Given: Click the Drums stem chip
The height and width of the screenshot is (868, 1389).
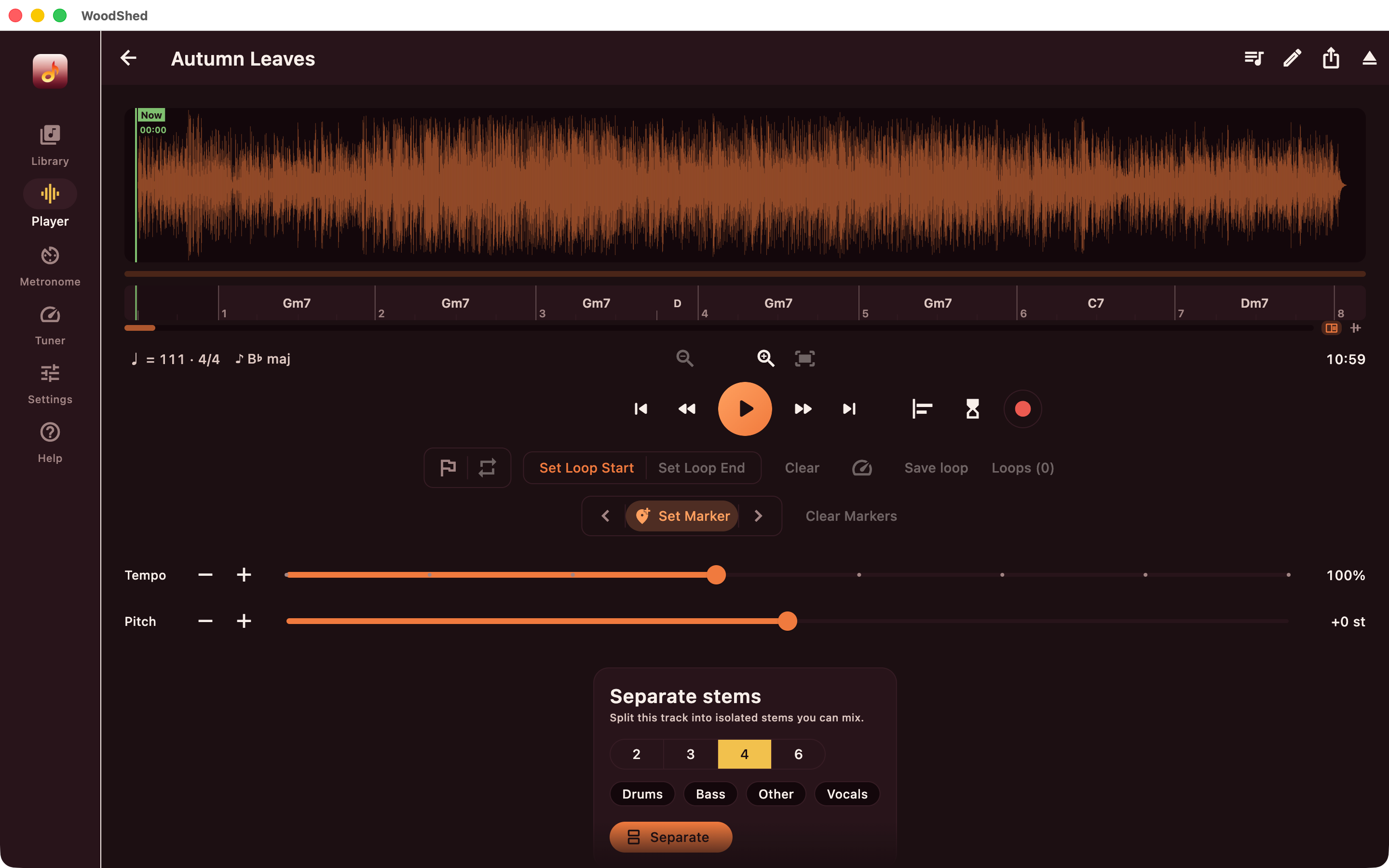Looking at the screenshot, I should [x=642, y=794].
